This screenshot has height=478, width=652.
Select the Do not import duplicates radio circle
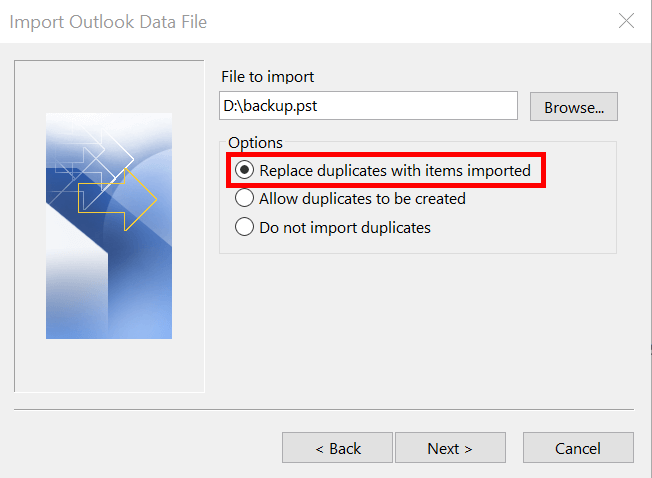244,227
